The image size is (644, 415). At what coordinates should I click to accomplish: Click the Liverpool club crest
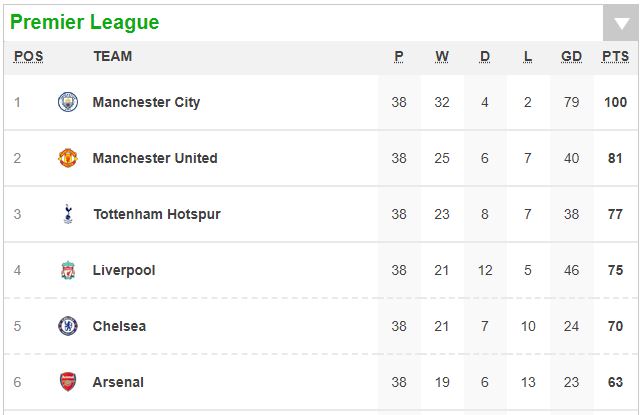pos(67,270)
